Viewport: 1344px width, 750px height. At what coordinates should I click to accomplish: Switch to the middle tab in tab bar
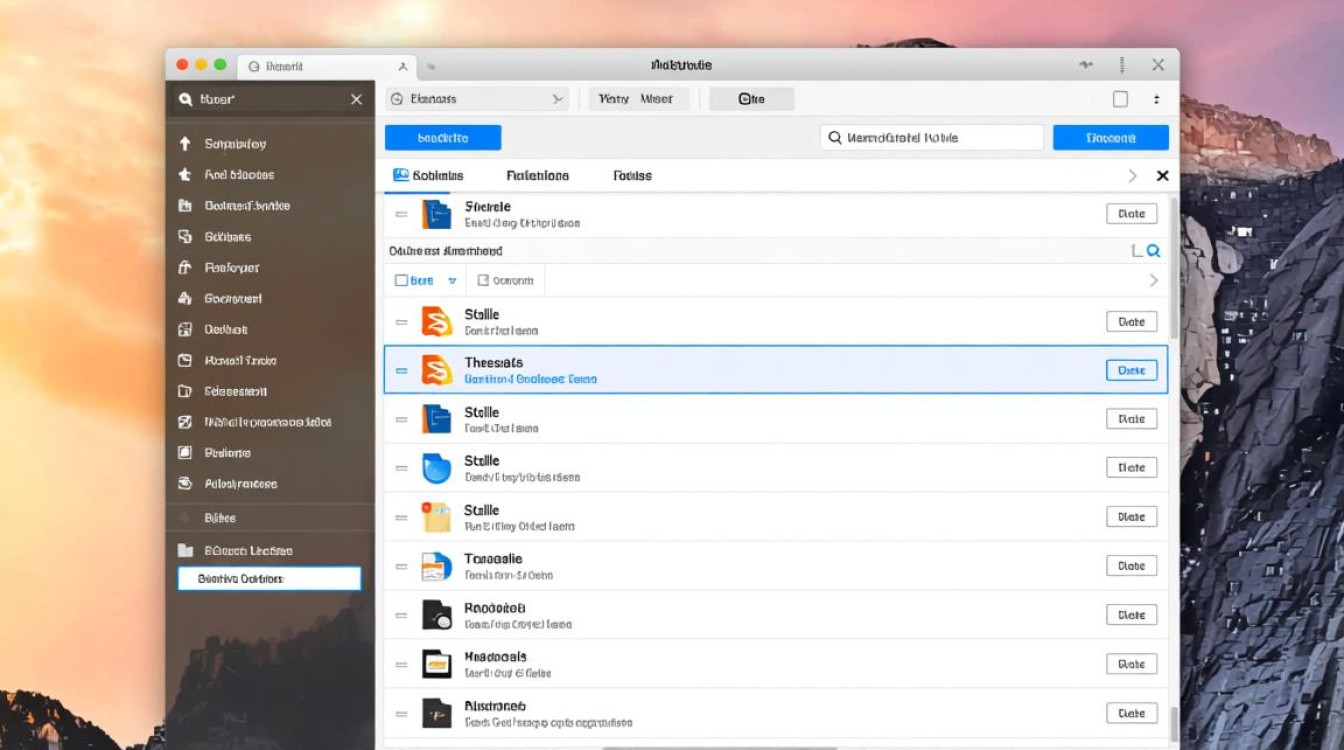click(537, 176)
